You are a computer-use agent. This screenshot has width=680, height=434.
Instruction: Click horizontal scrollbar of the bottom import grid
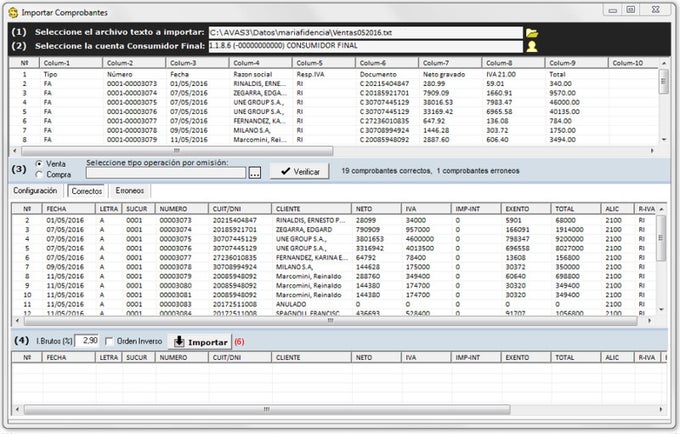point(267,409)
